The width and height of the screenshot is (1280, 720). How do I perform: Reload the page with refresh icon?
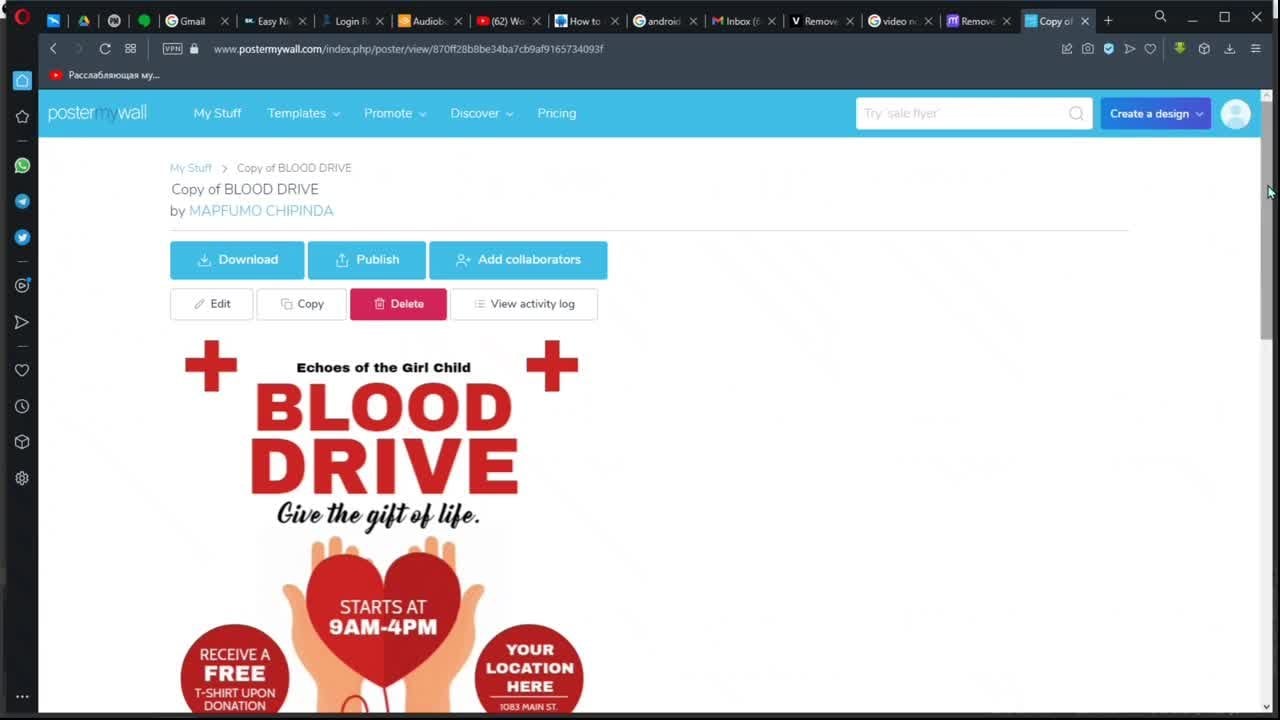tap(105, 49)
